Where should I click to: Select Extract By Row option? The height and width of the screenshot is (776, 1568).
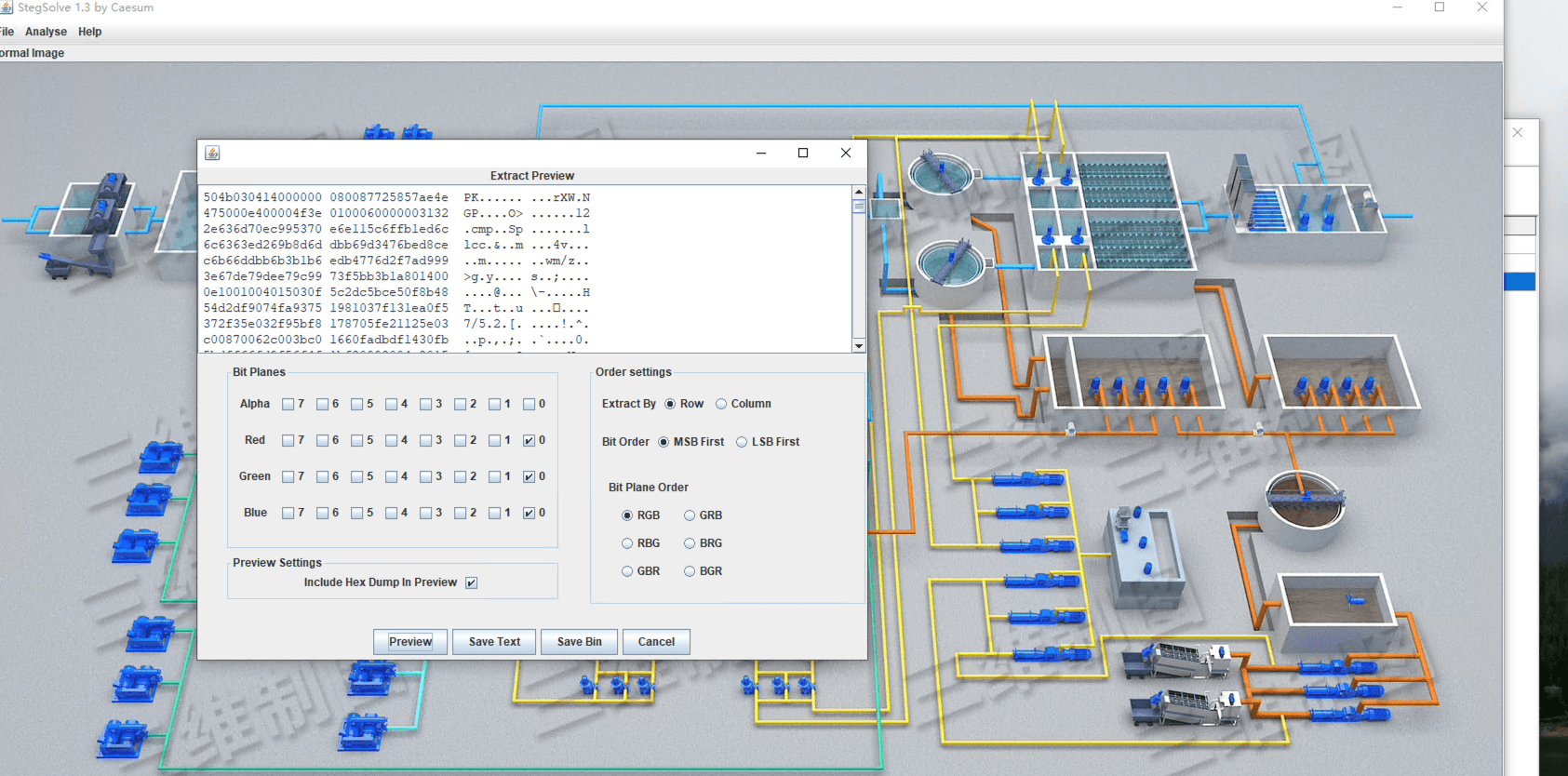click(670, 404)
